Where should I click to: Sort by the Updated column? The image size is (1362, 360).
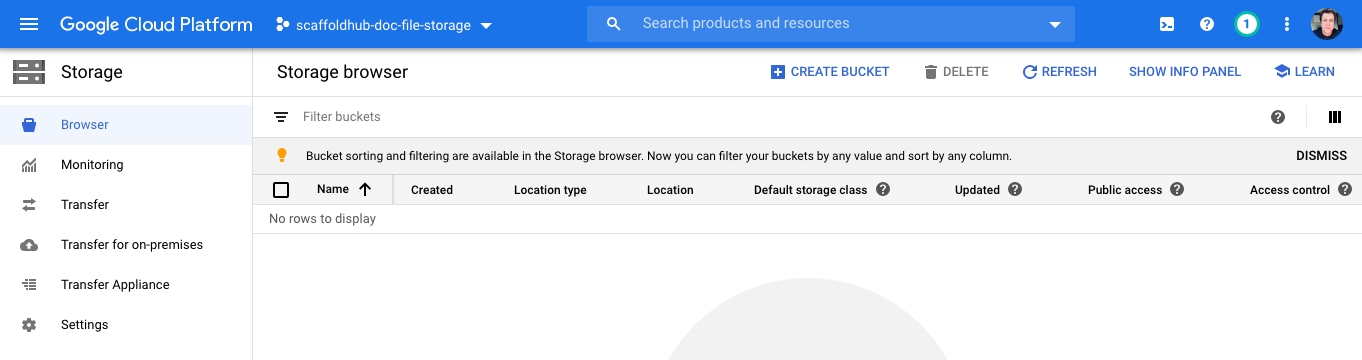(x=977, y=190)
